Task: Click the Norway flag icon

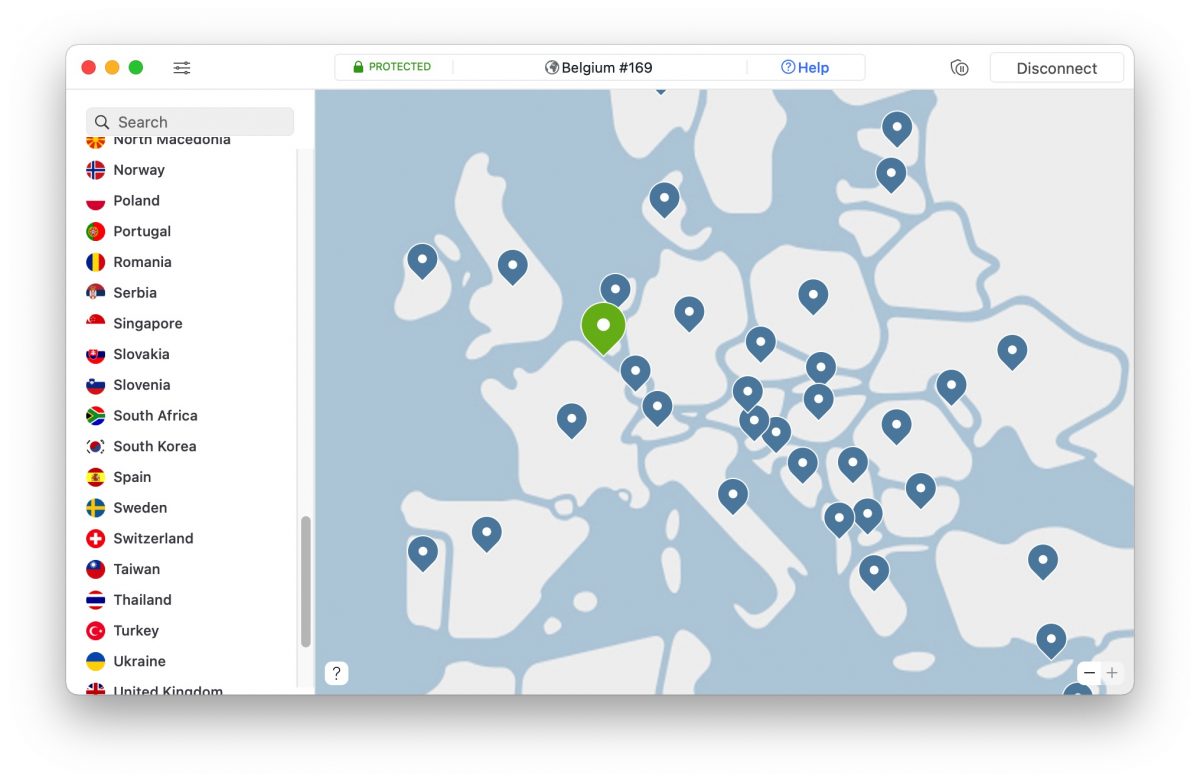Action: 96,170
